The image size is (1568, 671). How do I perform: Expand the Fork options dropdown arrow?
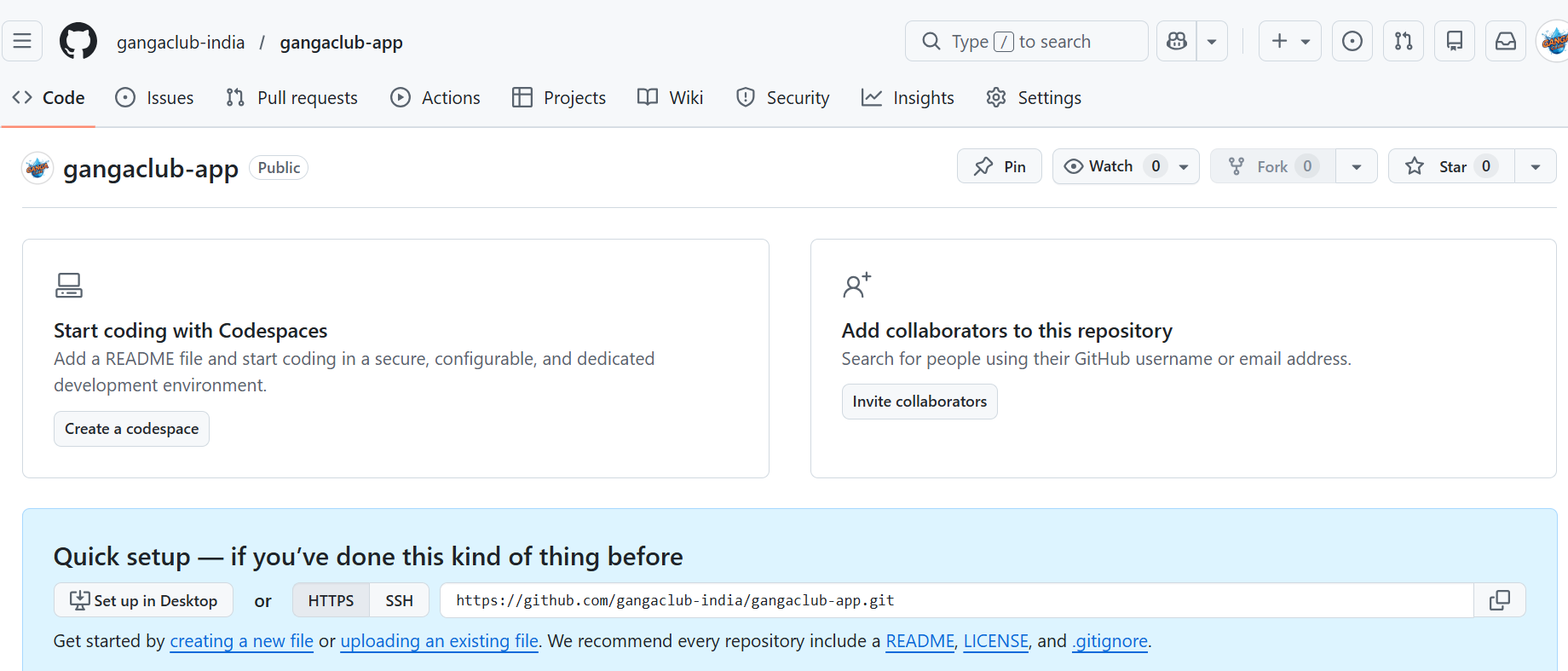point(1356,166)
